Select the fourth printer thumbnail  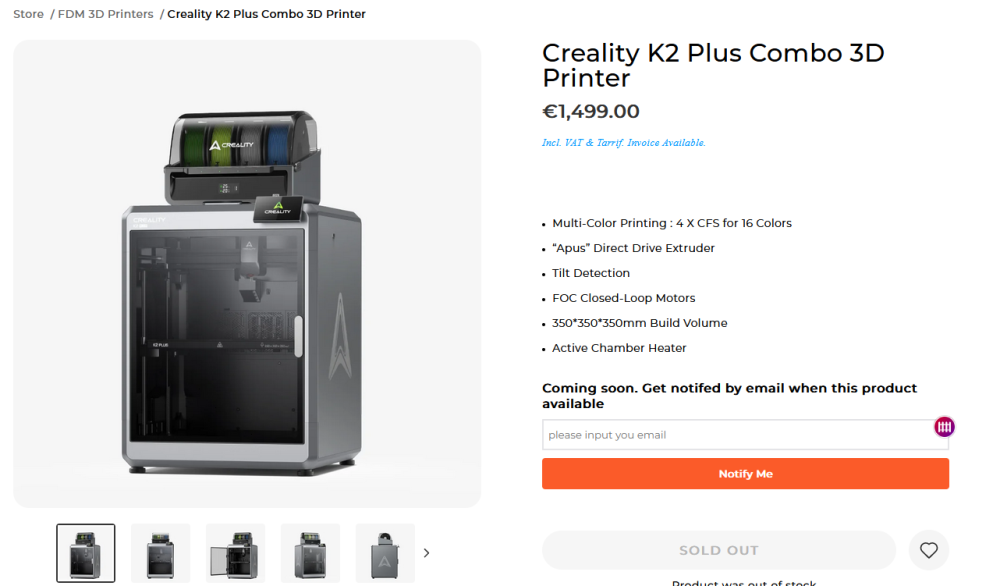coord(310,553)
